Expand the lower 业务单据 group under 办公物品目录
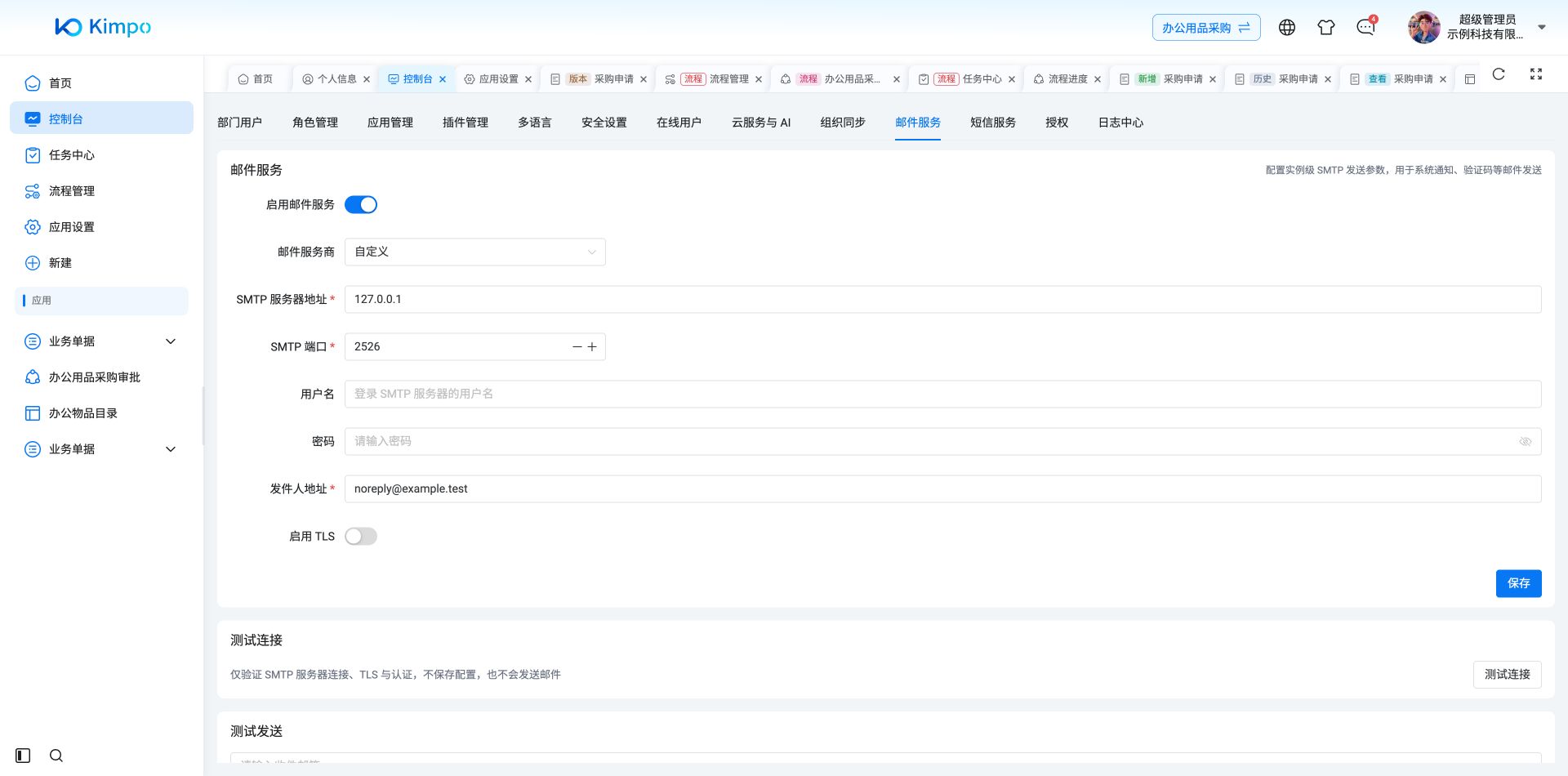Screen dimensions: 1568x776 [101, 449]
